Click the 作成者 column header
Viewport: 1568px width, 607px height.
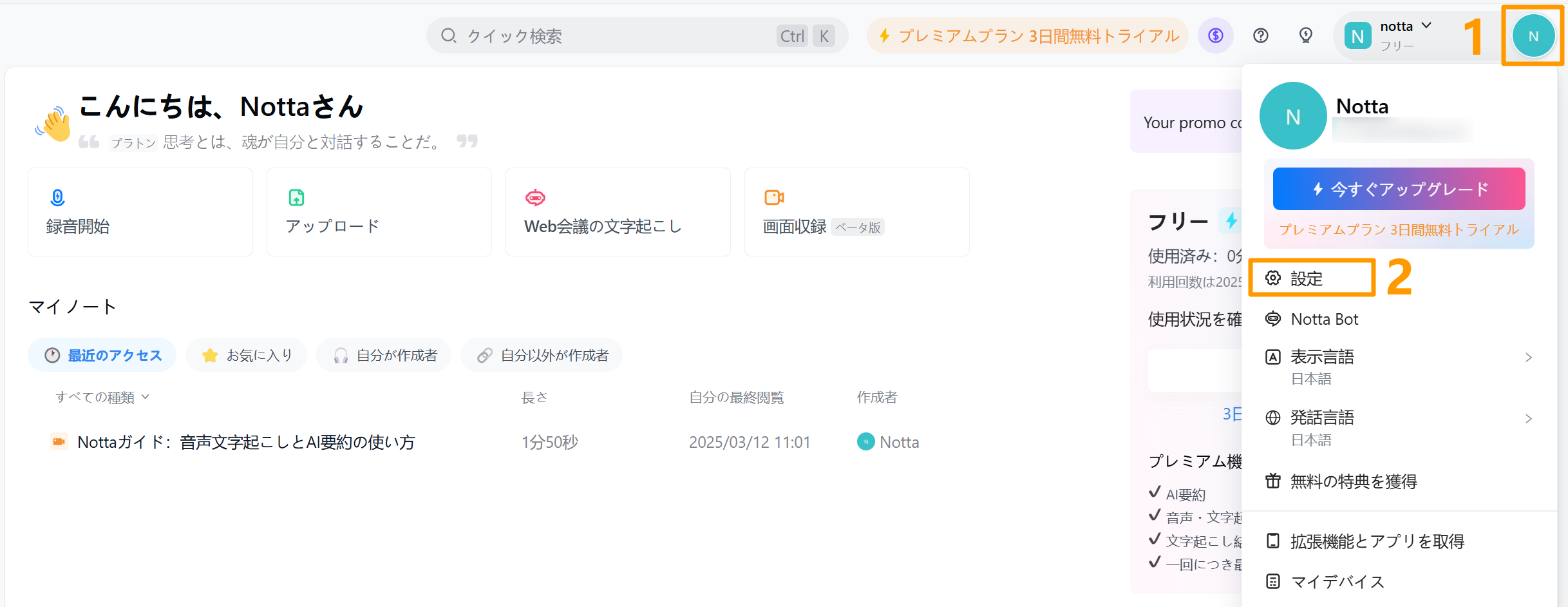pos(877,397)
